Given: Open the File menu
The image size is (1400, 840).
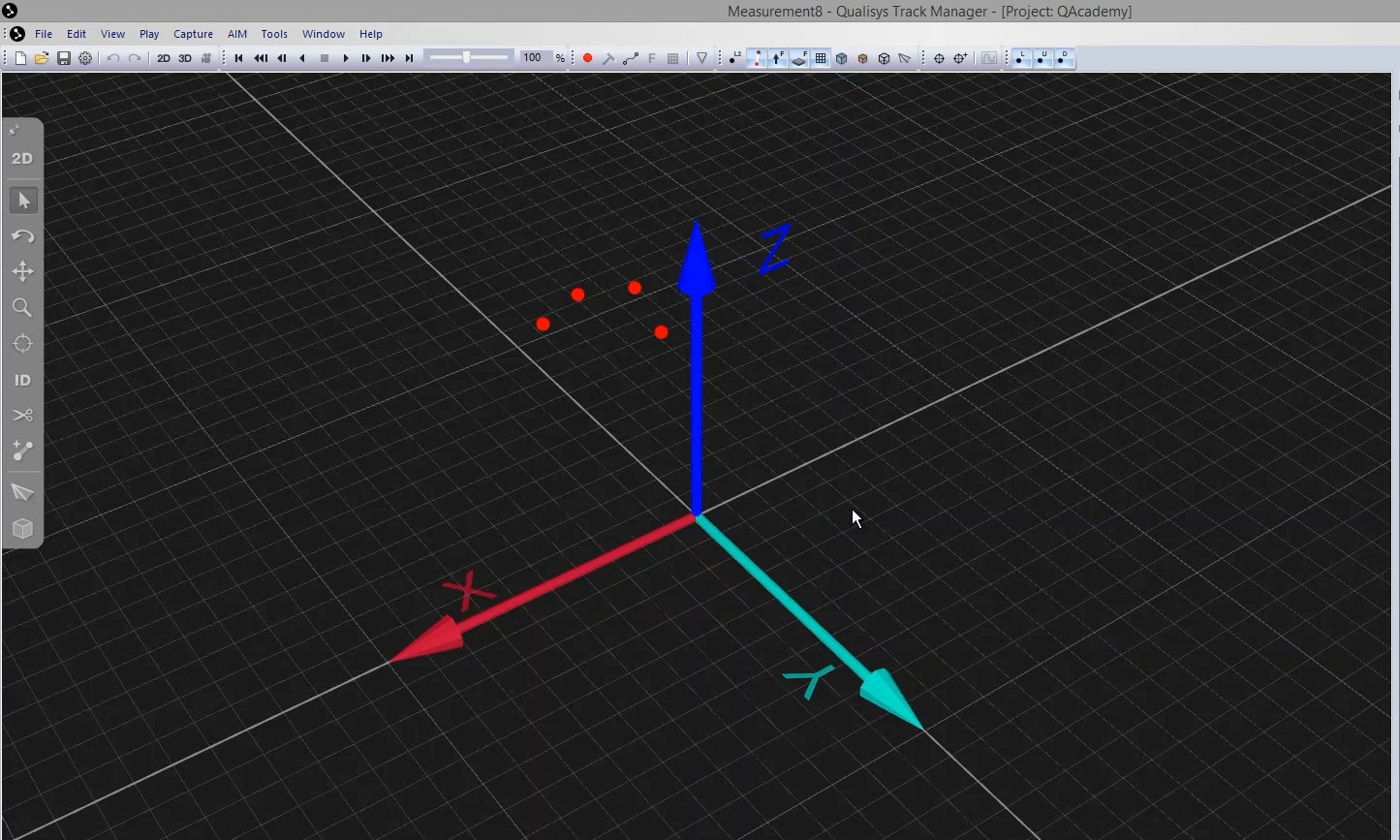Looking at the screenshot, I should [x=44, y=34].
